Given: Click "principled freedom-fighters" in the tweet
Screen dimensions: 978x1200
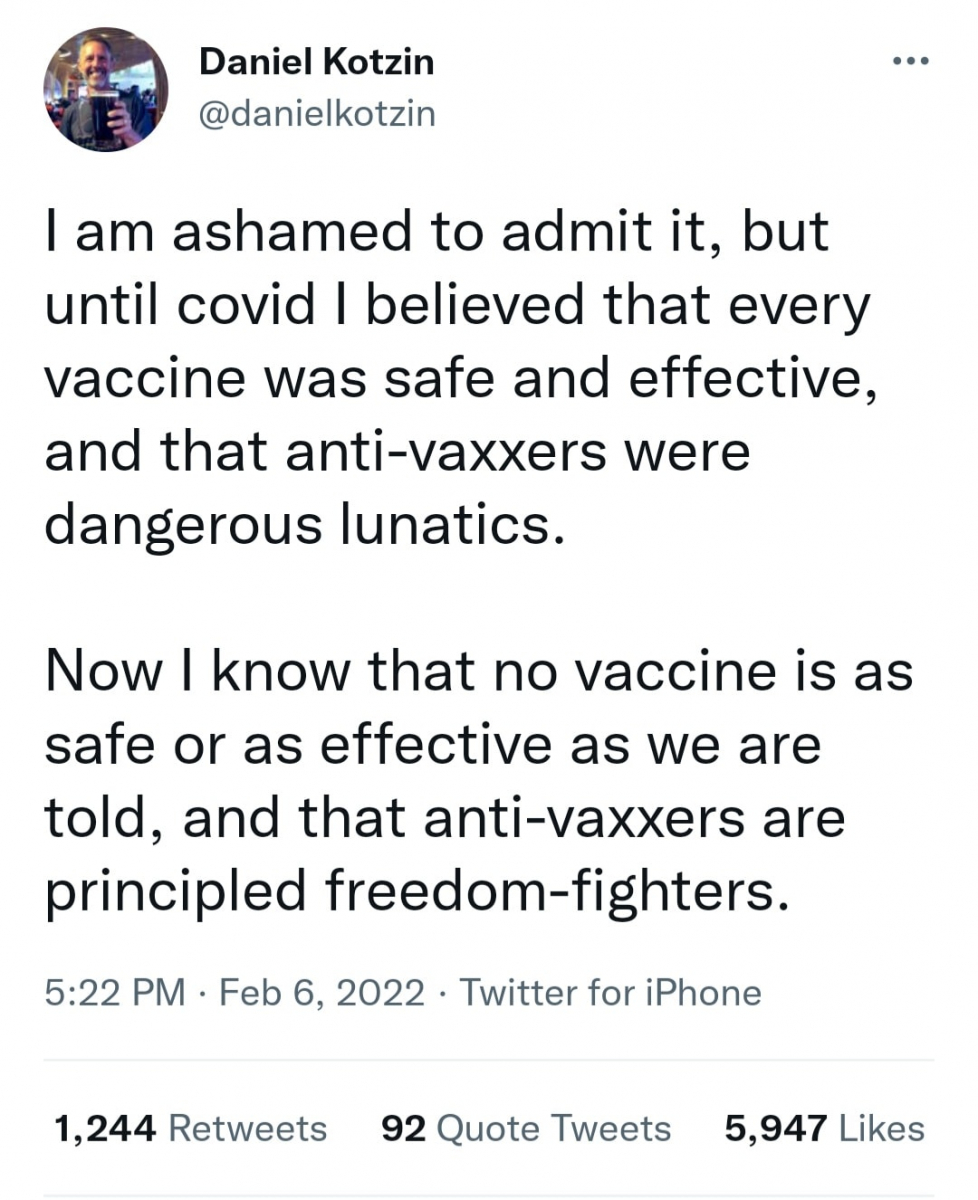Looking at the screenshot, I should click(410, 890).
